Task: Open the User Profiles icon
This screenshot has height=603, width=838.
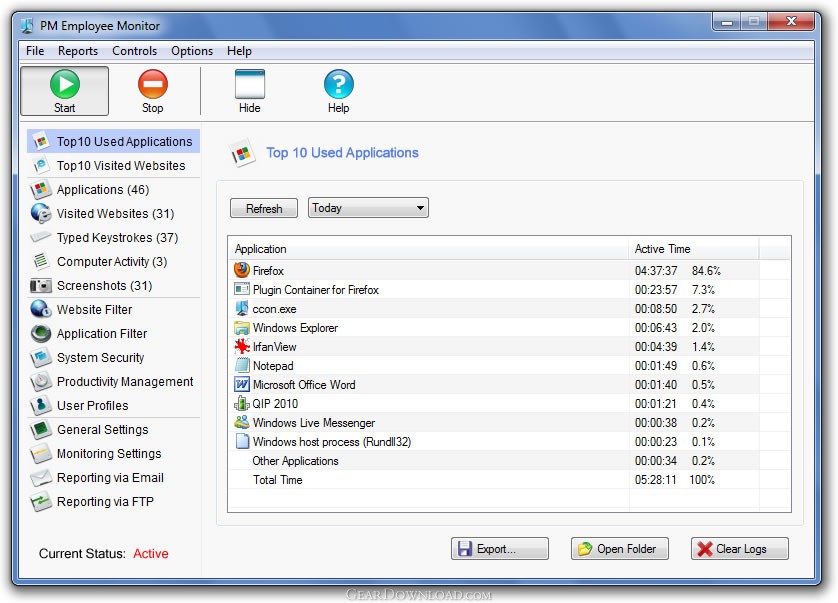Action: [41, 405]
